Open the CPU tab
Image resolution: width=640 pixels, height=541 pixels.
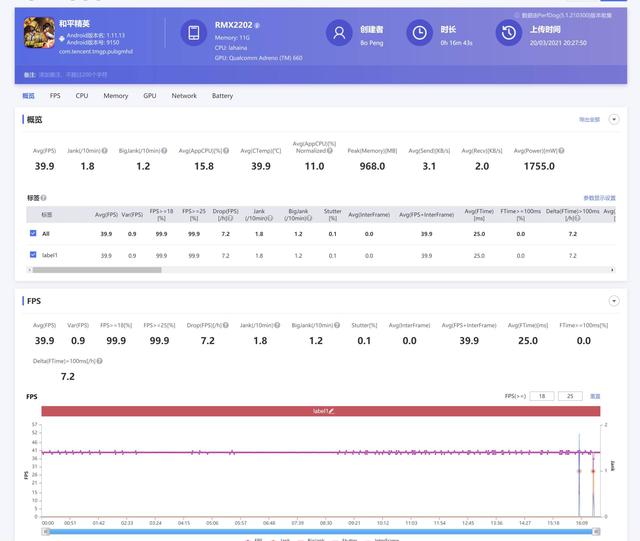click(x=82, y=96)
